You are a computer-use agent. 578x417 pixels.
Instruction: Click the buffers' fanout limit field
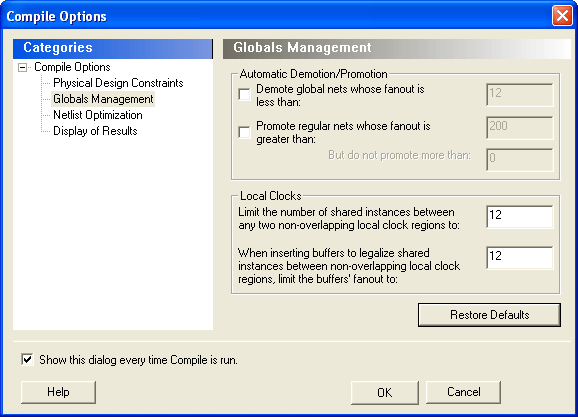point(519,257)
